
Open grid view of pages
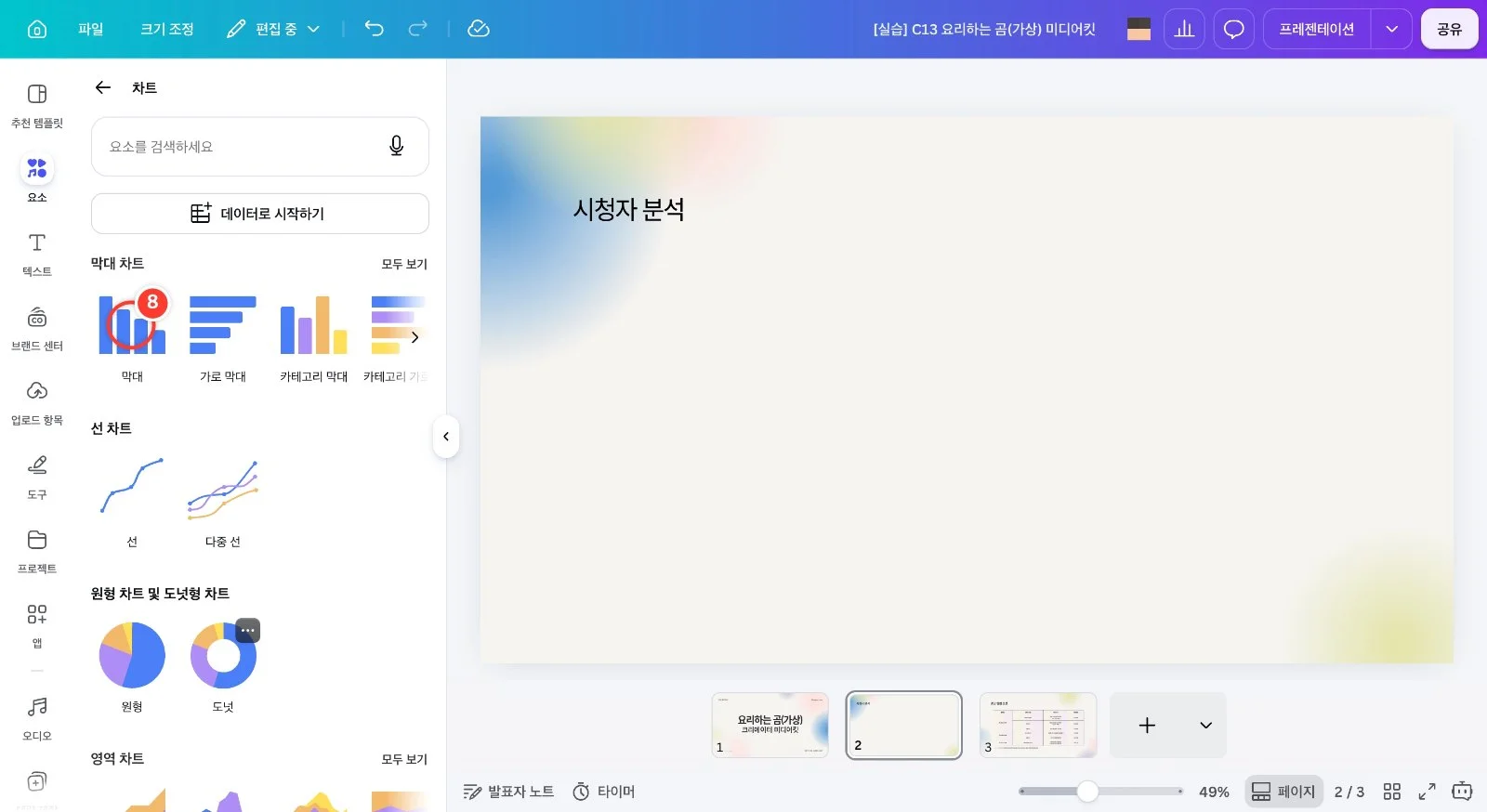pyautogui.click(x=1391, y=792)
